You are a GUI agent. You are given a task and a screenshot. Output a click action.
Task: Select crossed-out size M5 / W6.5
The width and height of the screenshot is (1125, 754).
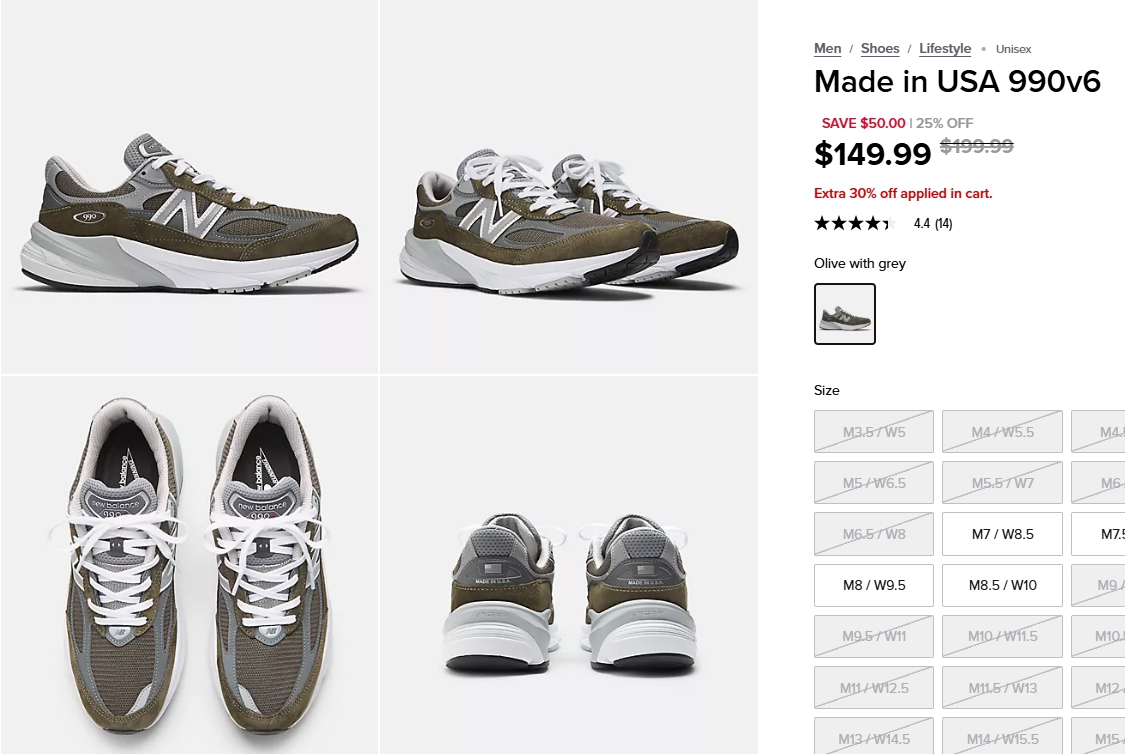[x=874, y=483]
